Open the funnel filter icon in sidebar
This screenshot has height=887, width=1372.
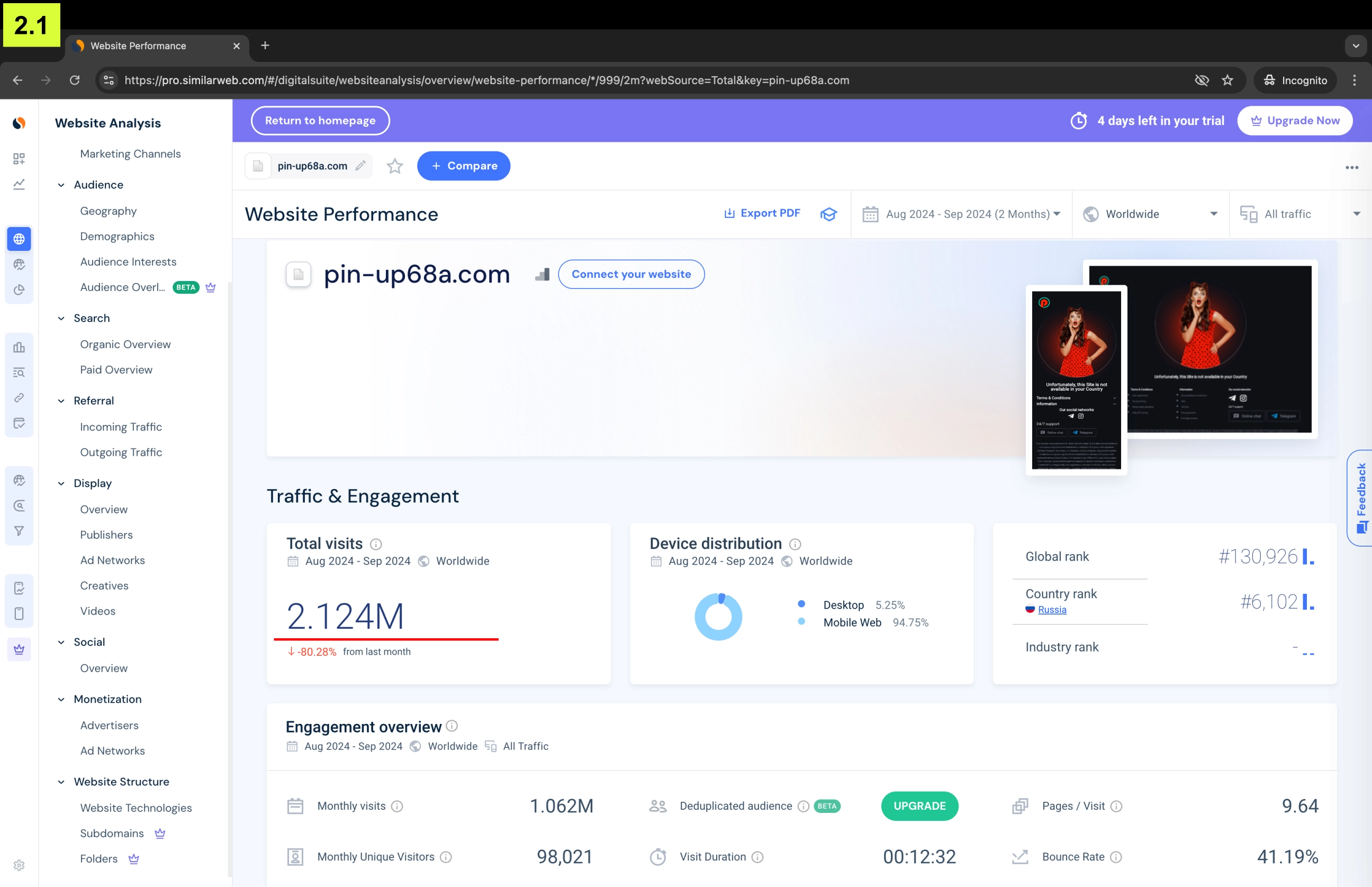point(19,530)
